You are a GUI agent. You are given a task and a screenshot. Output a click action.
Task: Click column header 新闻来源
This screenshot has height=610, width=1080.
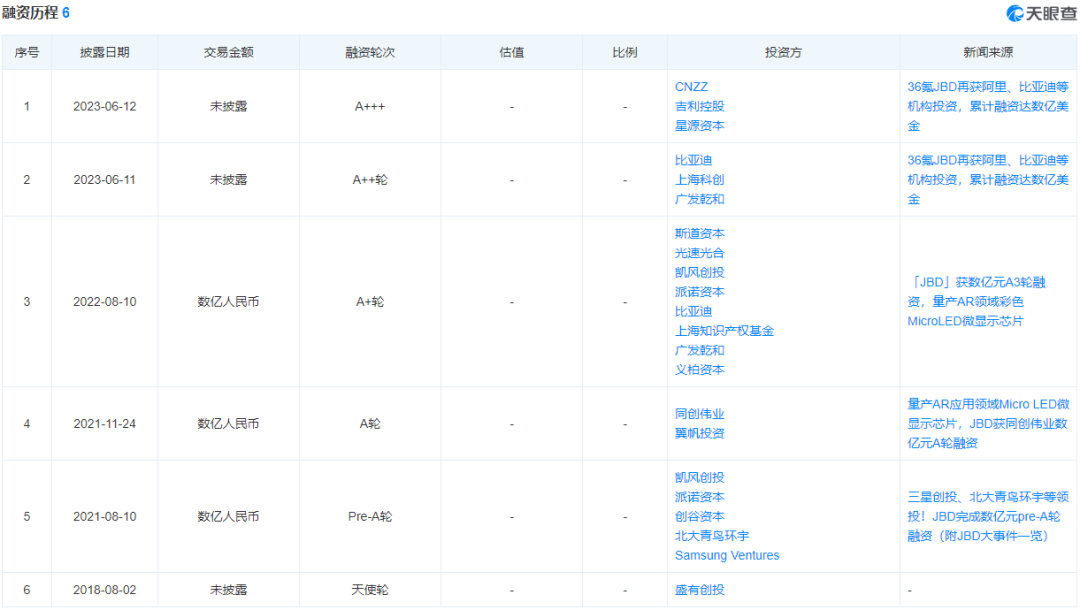point(988,52)
